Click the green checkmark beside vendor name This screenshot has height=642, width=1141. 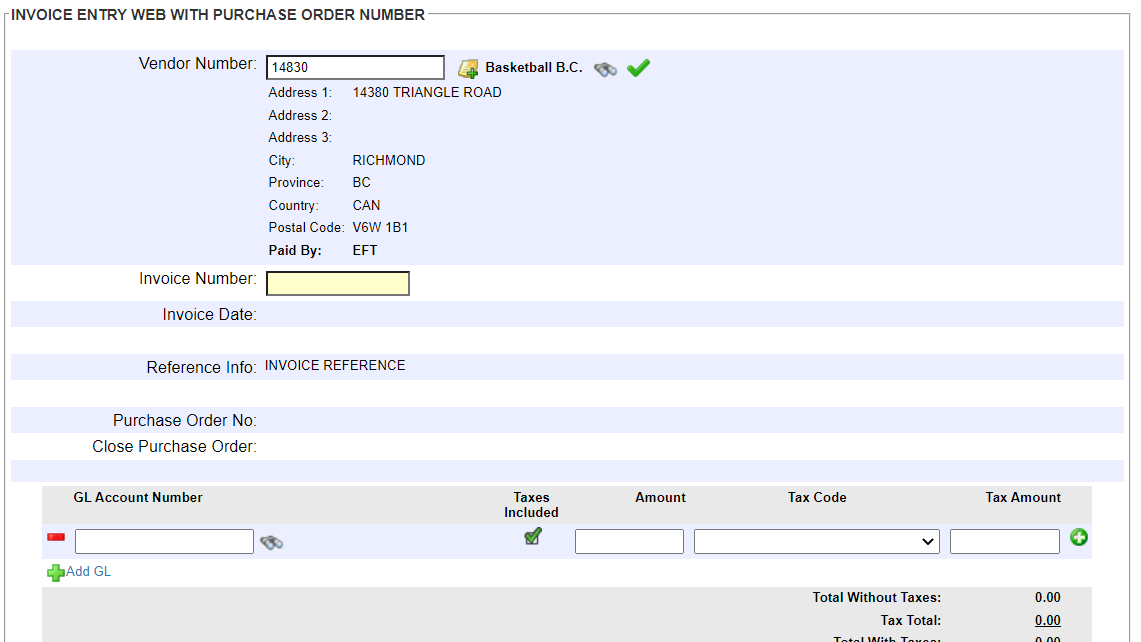pos(638,68)
